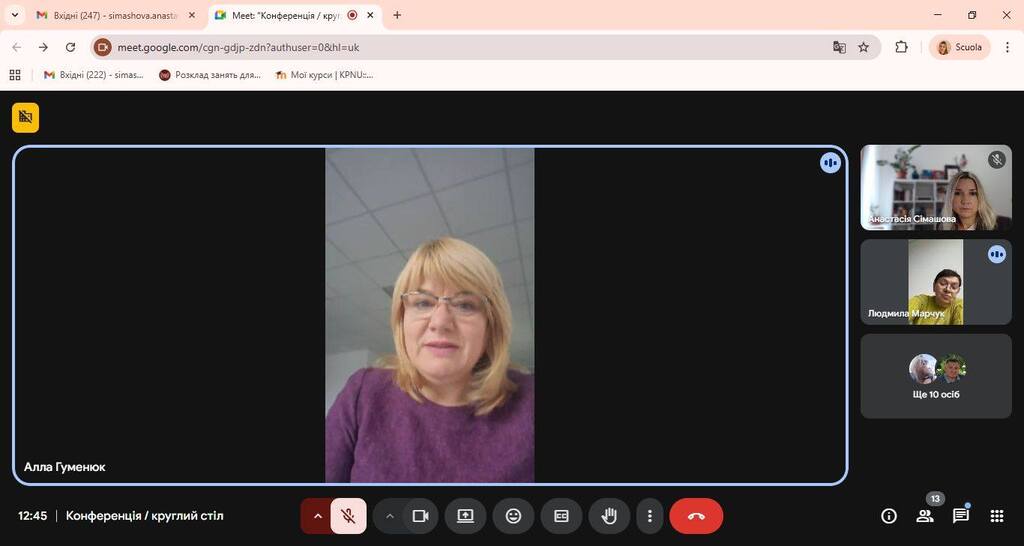Toggle closed captions
The height and width of the screenshot is (546, 1024).
click(x=561, y=516)
